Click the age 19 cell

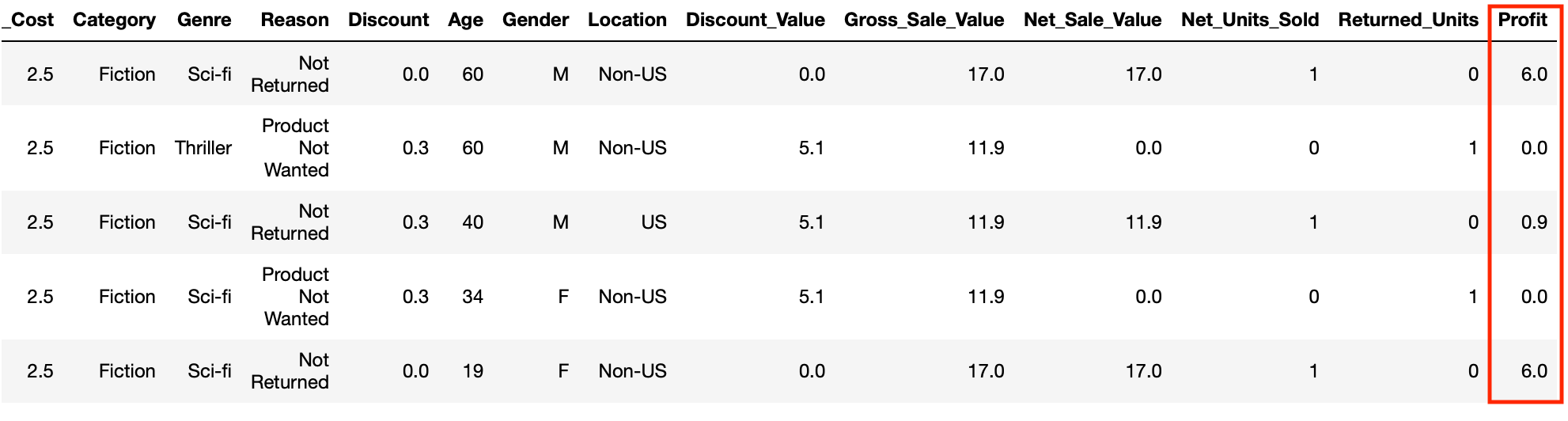point(472,371)
